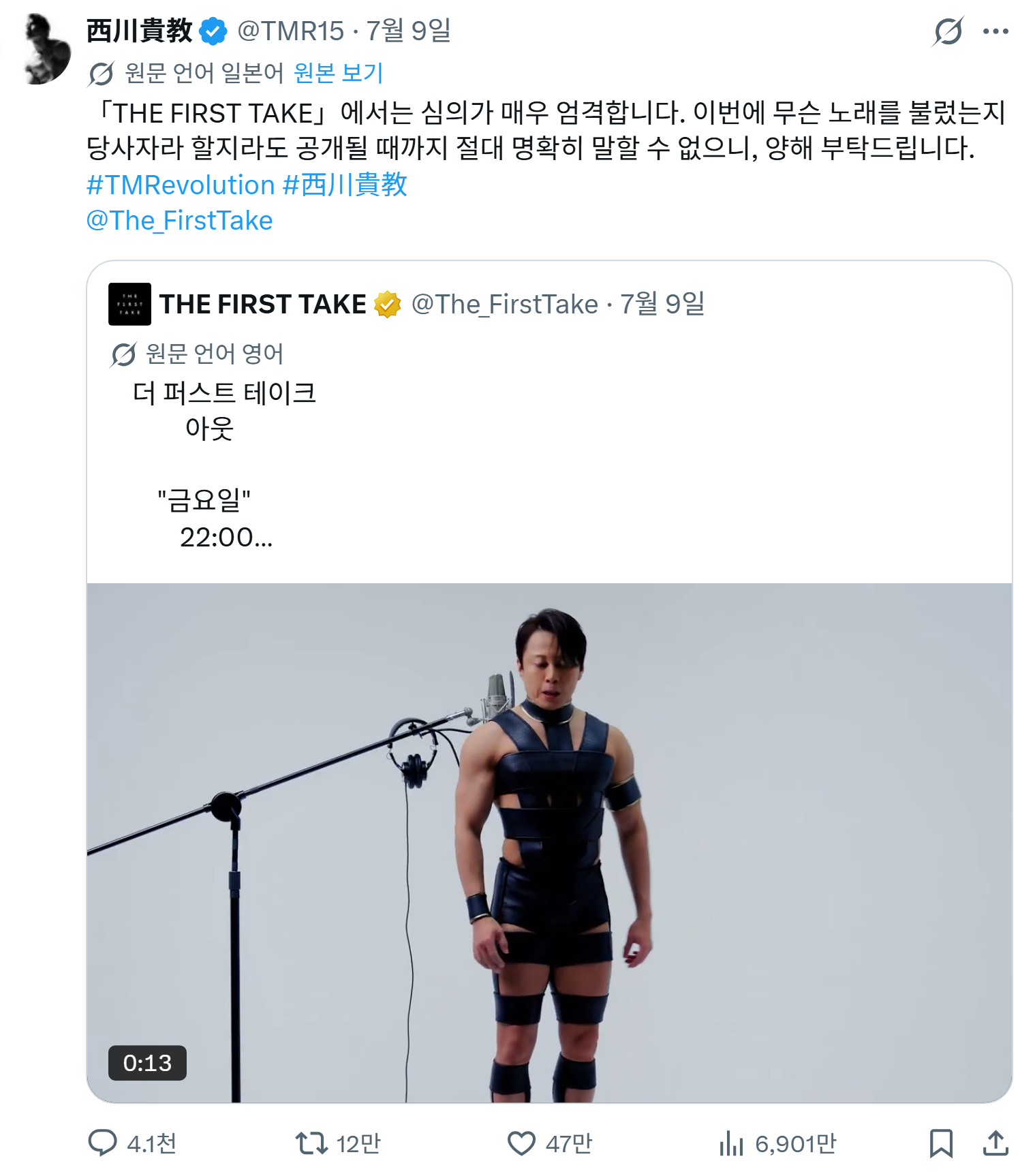Click 원본 보기 to show original text
The height and width of the screenshot is (1176, 1035).
tap(339, 73)
